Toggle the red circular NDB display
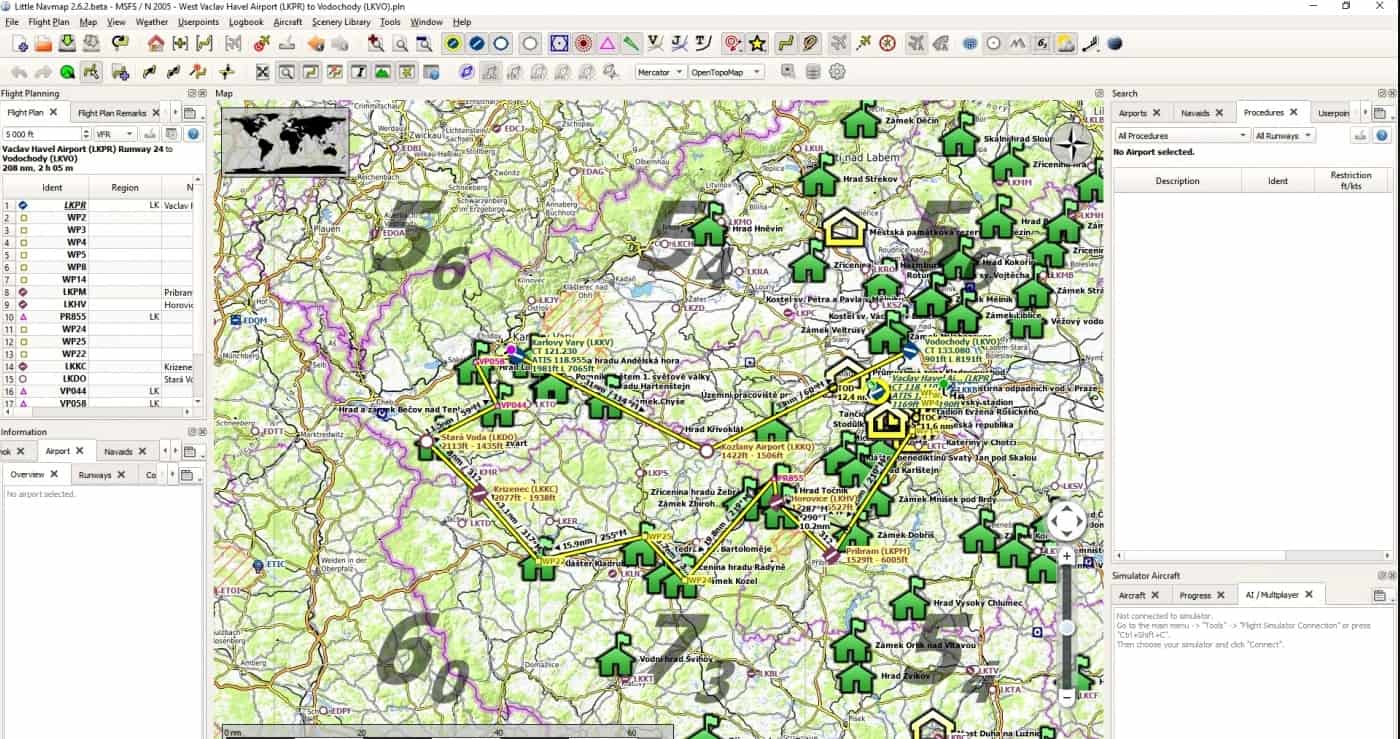The height and width of the screenshot is (739, 1400). [583, 43]
